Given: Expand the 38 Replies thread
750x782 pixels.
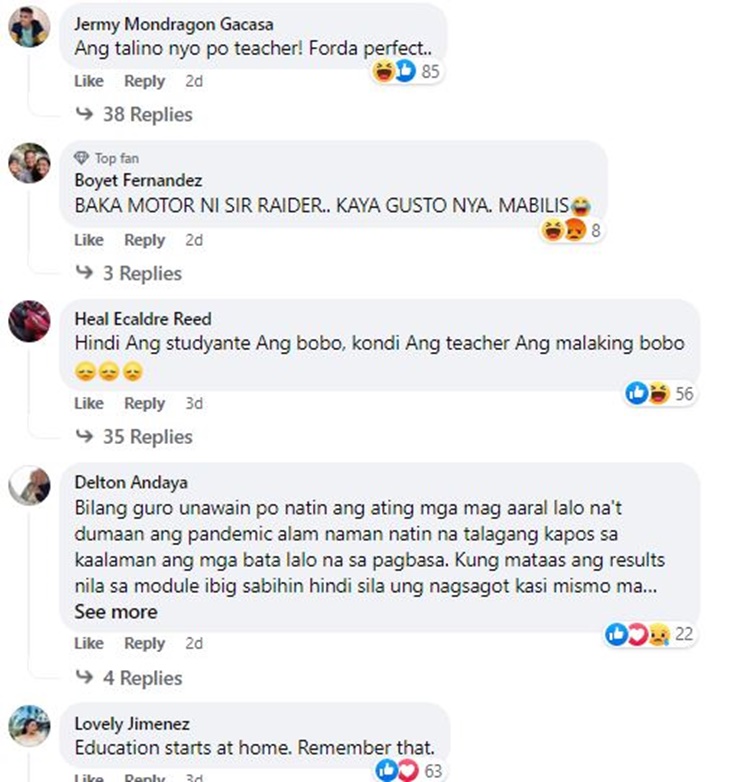Looking at the screenshot, I should 134,114.
